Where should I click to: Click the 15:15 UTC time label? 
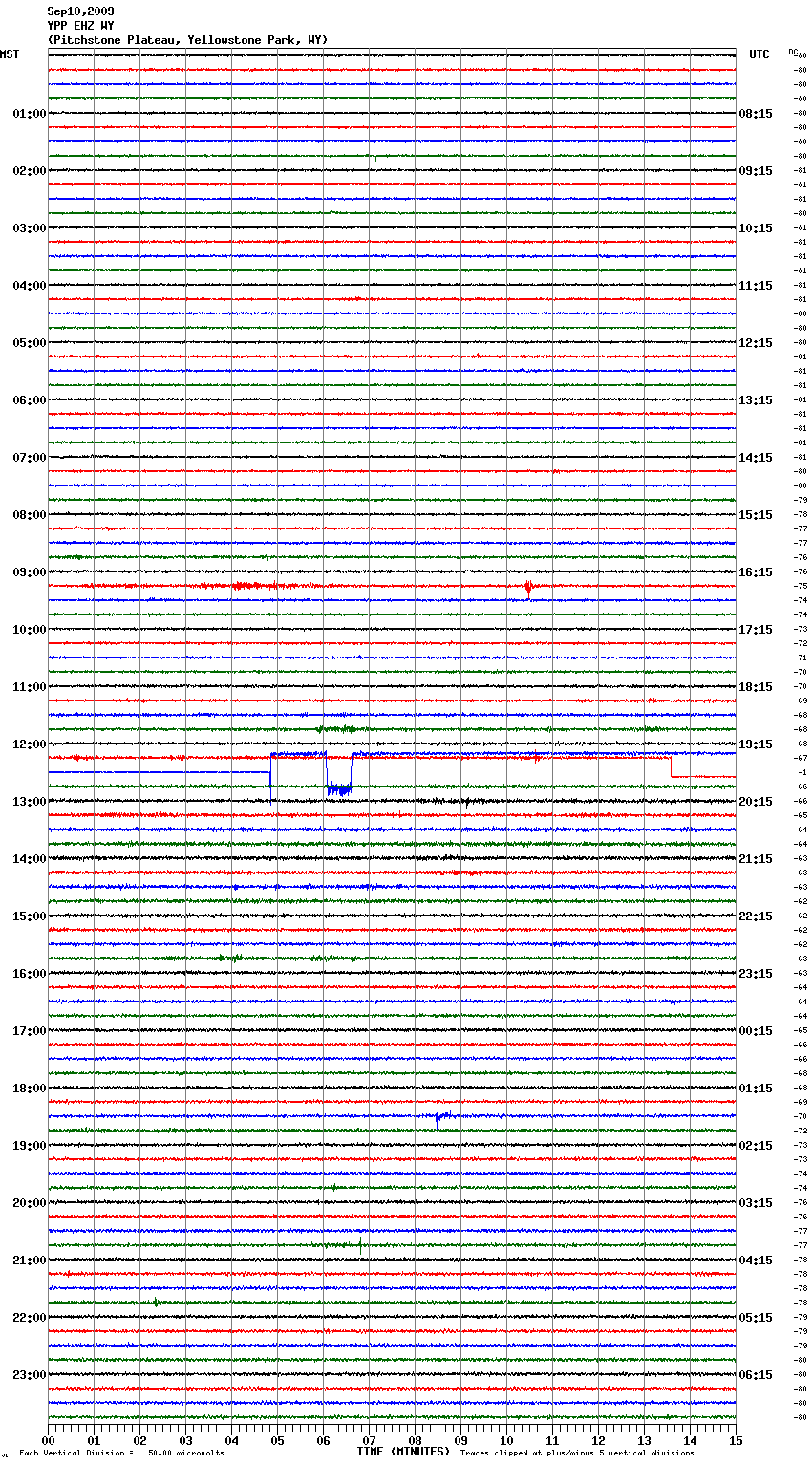coord(756,515)
